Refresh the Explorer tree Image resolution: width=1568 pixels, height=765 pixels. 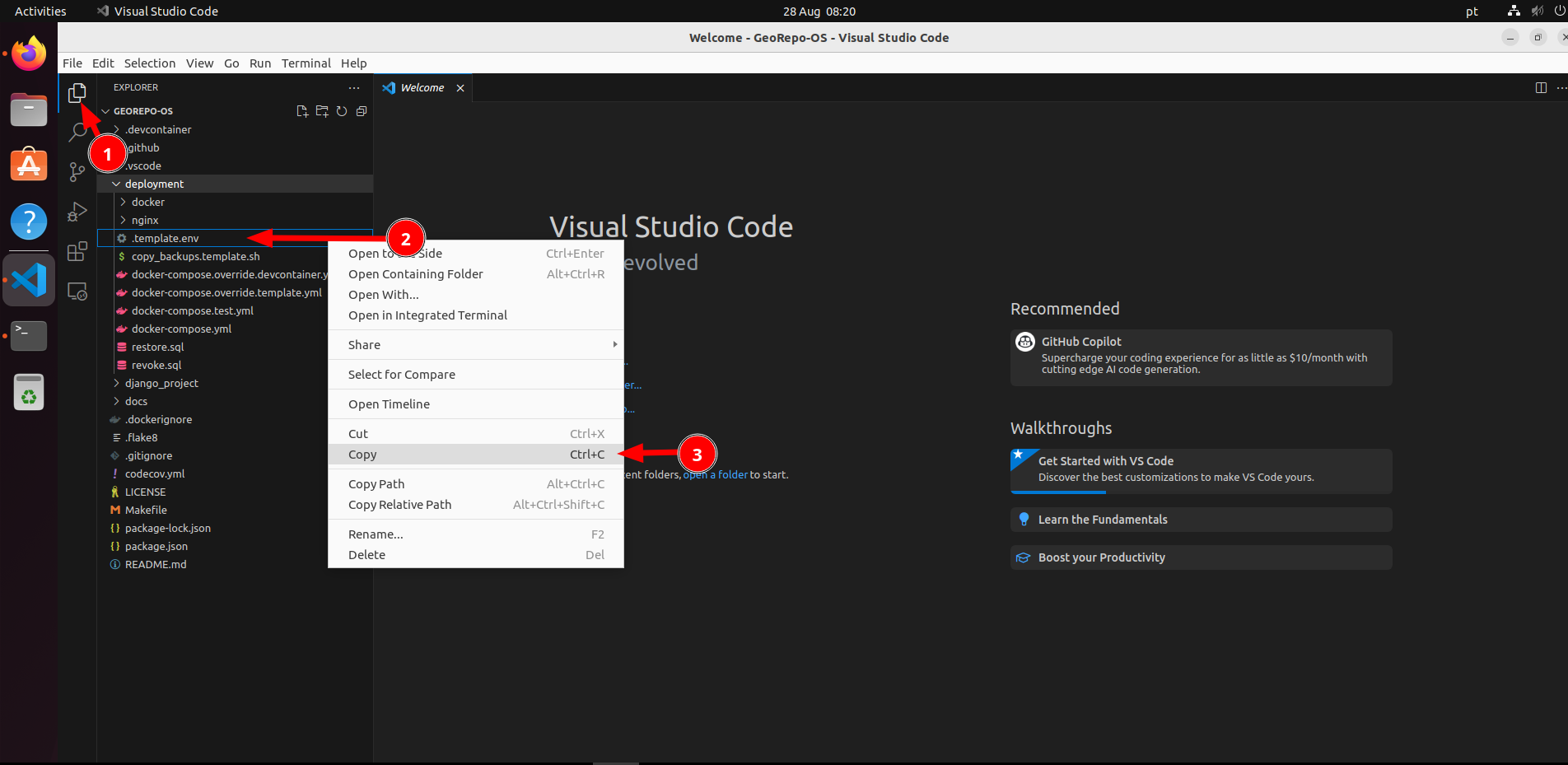coord(342,111)
